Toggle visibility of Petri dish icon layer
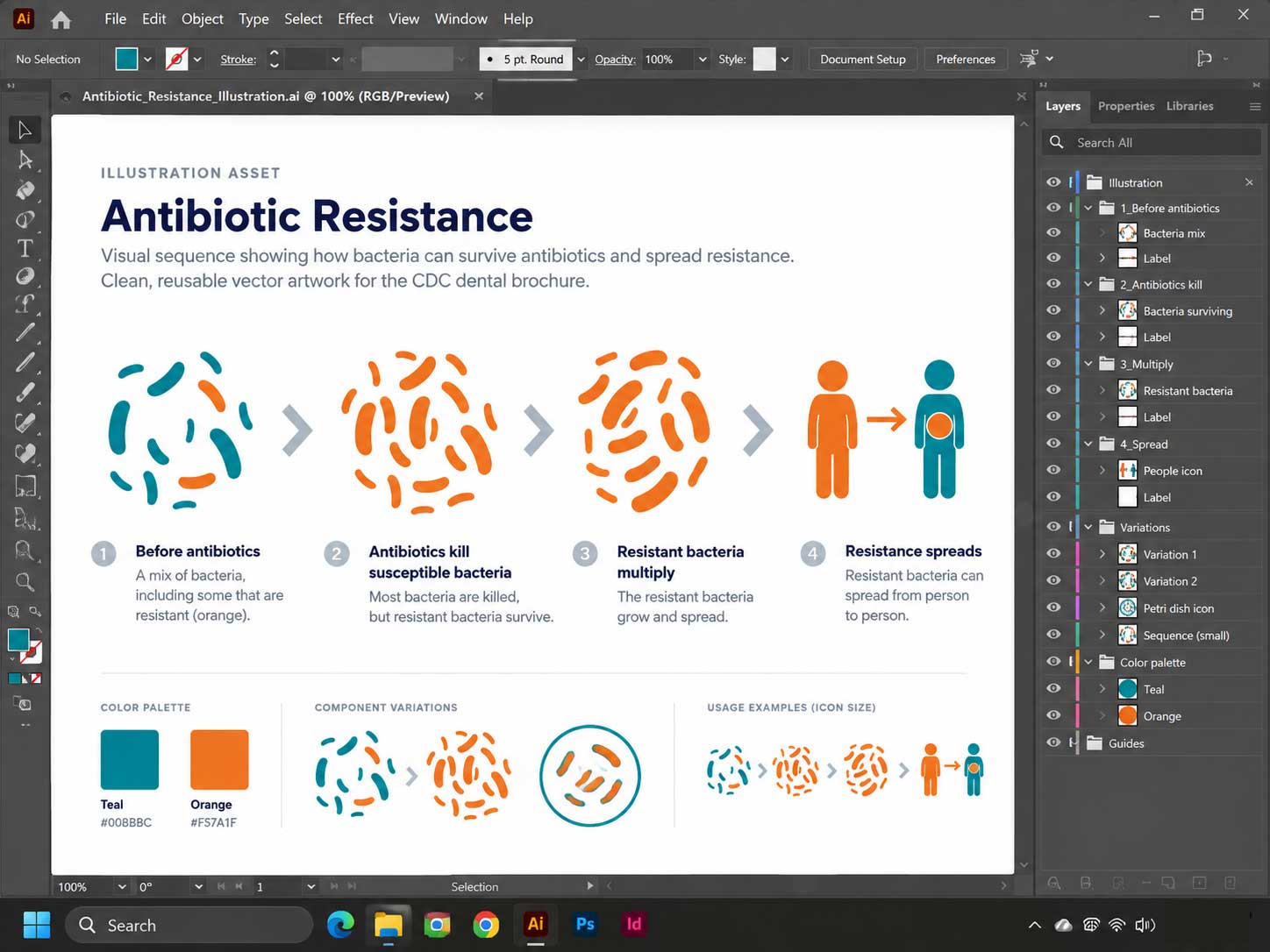Image resolution: width=1270 pixels, height=952 pixels. (x=1053, y=607)
